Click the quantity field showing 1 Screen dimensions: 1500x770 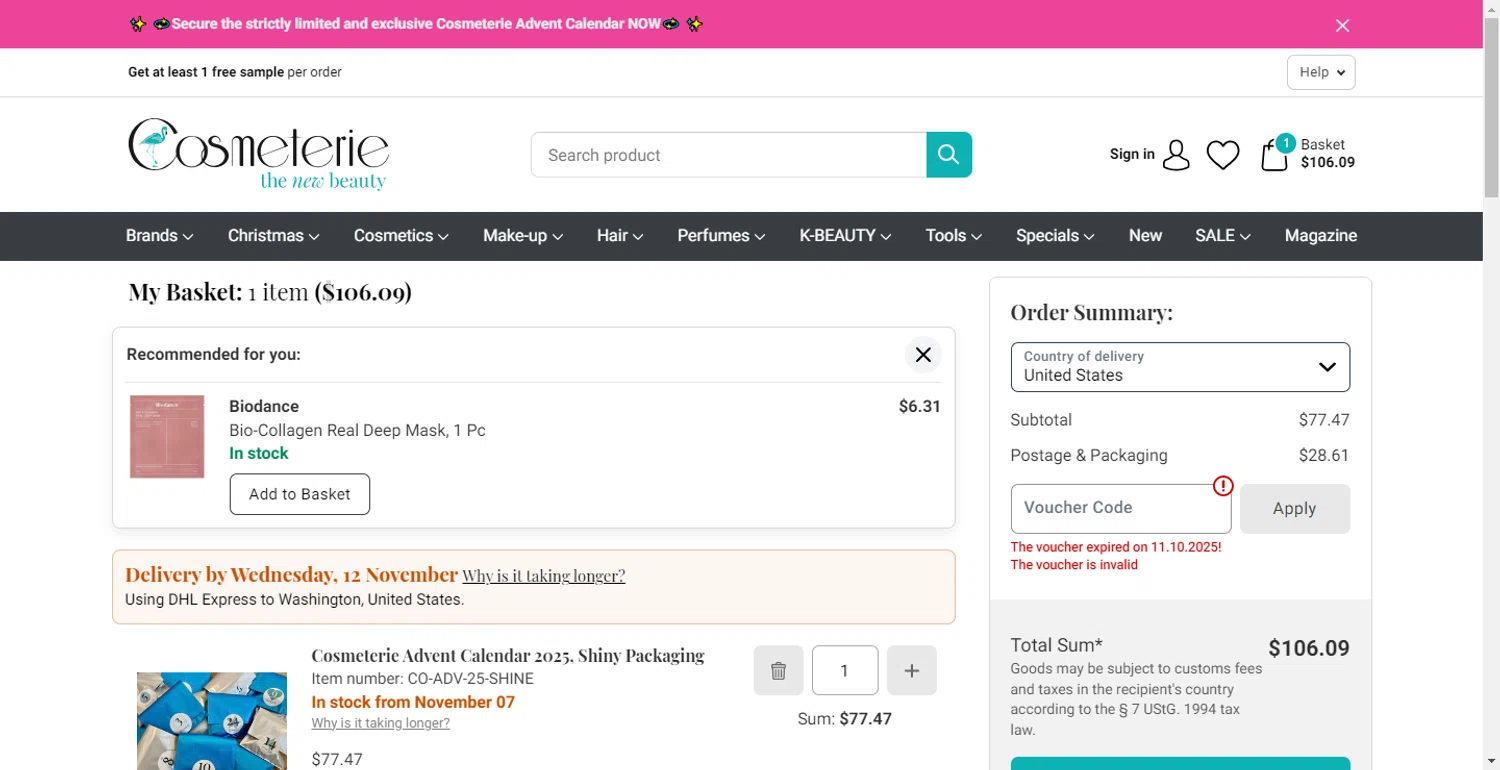(845, 670)
